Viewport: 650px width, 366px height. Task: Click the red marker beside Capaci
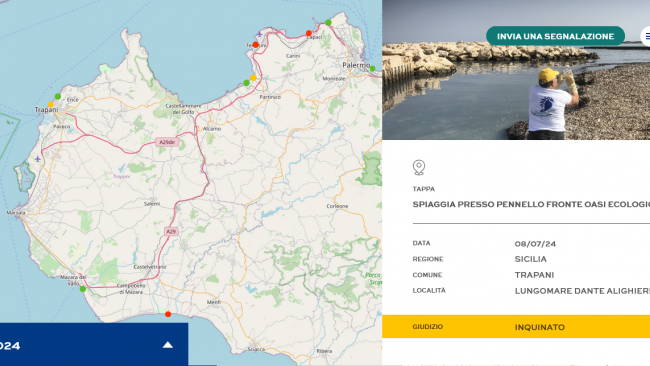pyautogui.click(x=309, y=33)
